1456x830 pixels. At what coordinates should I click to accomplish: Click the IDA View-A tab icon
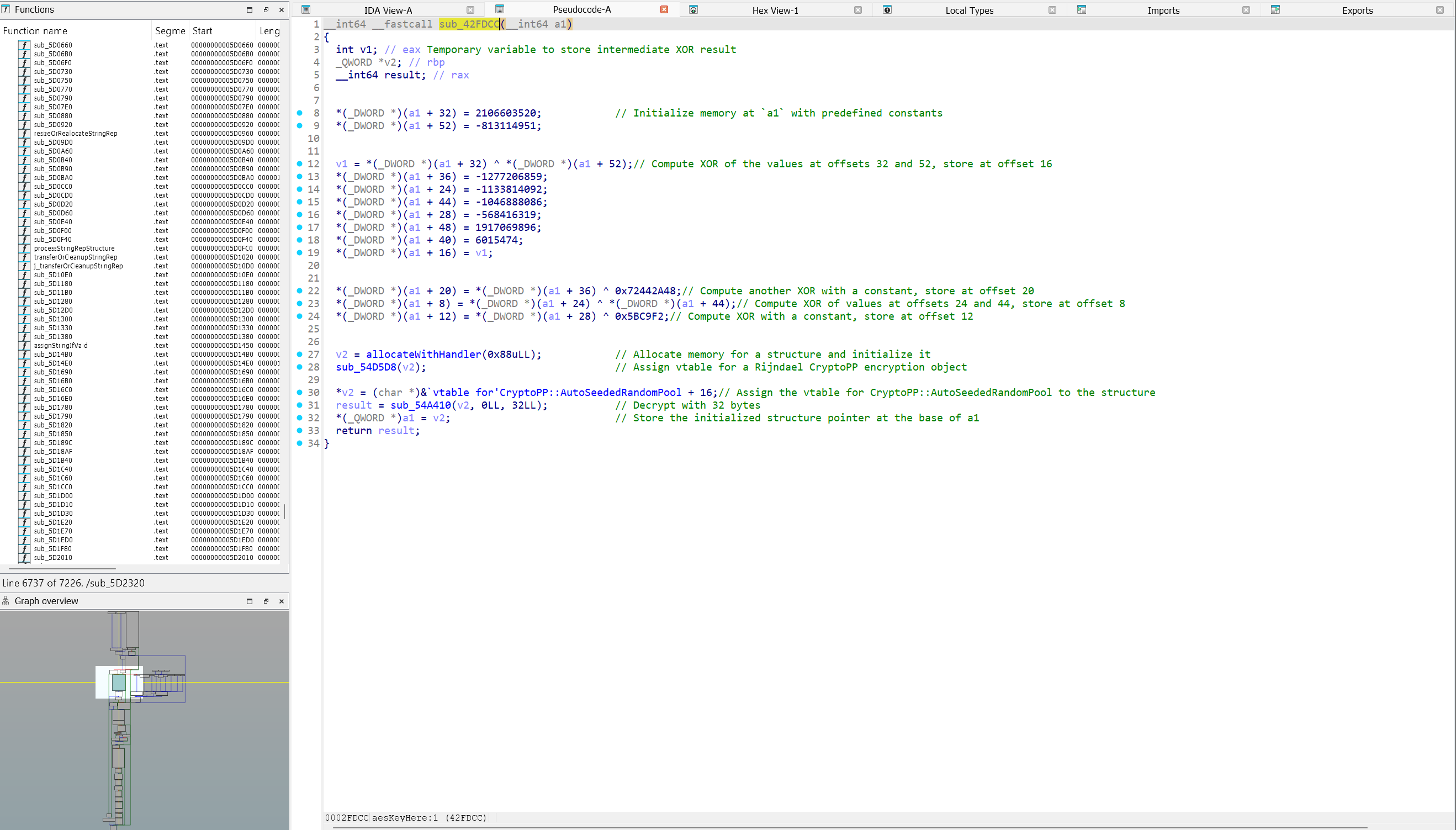305,10
